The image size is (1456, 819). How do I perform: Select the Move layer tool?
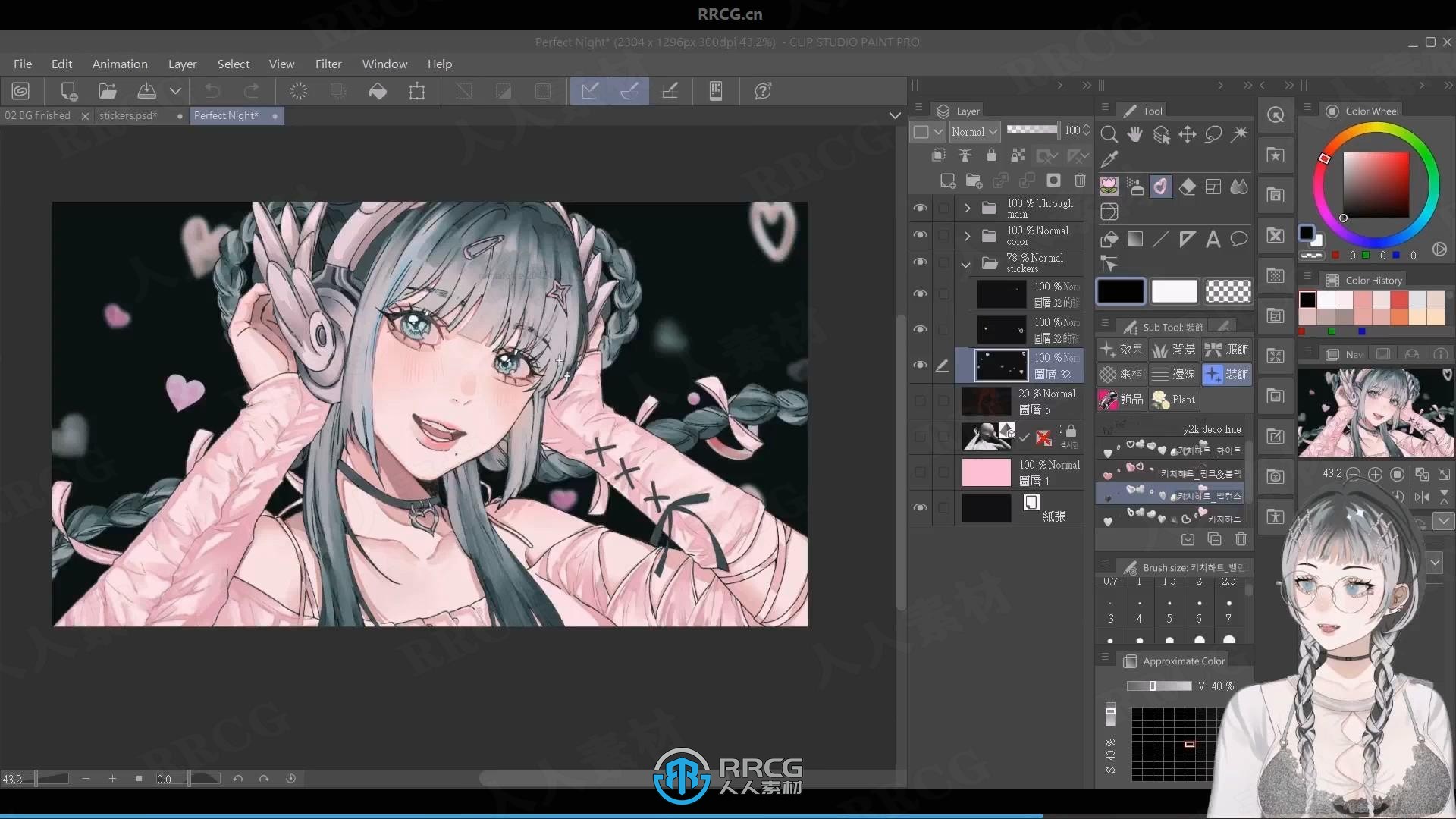(x=1187, y=134)
